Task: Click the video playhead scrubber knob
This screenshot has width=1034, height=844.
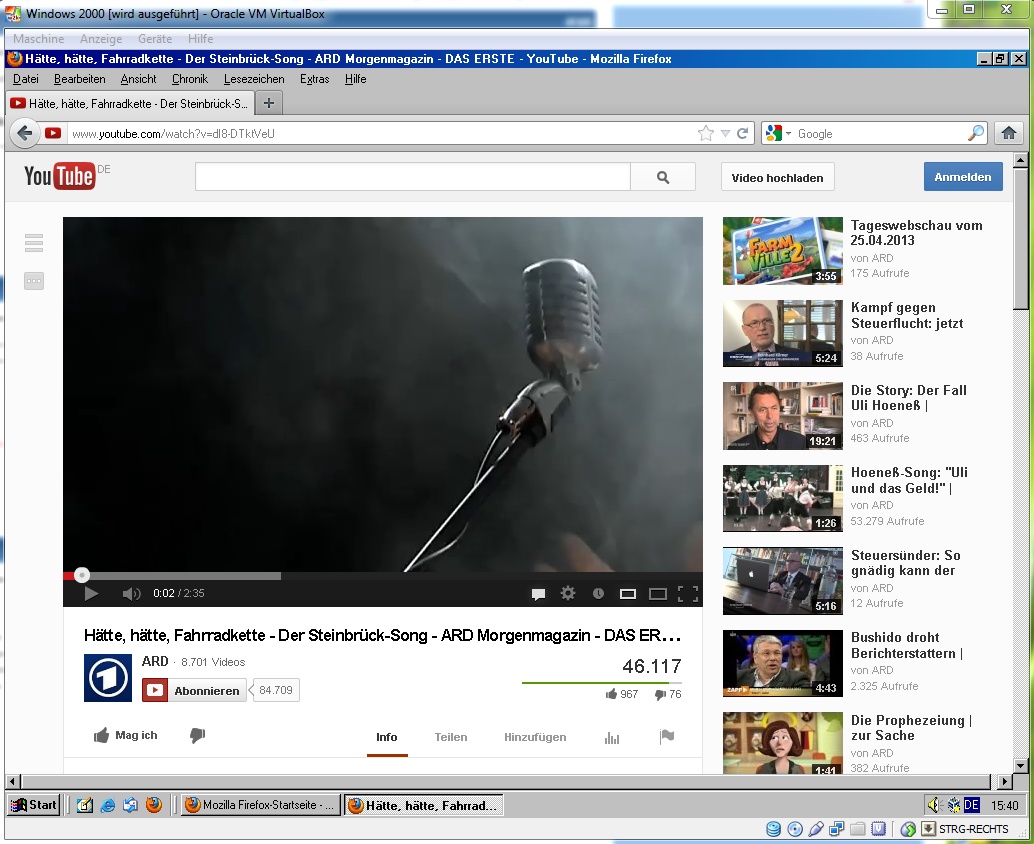Action: 81,575
